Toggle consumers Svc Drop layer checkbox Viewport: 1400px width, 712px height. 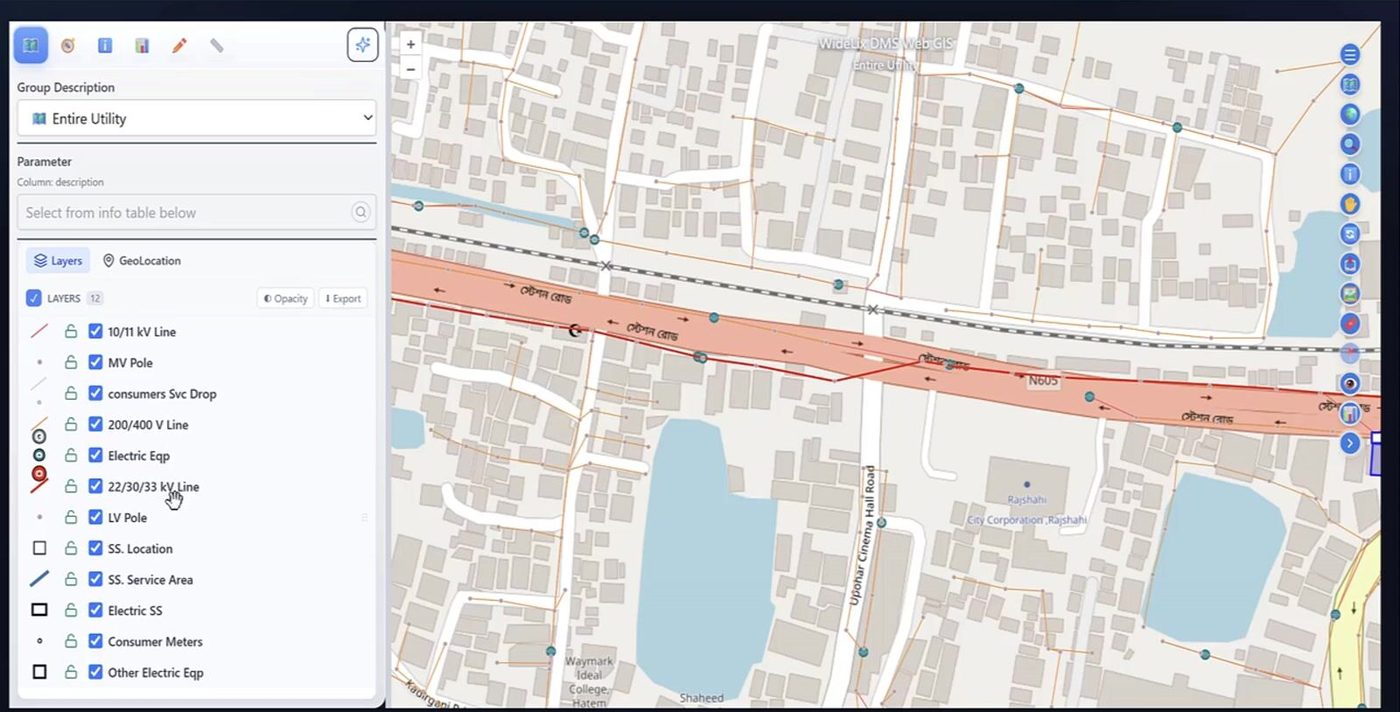tap(96, 394)
